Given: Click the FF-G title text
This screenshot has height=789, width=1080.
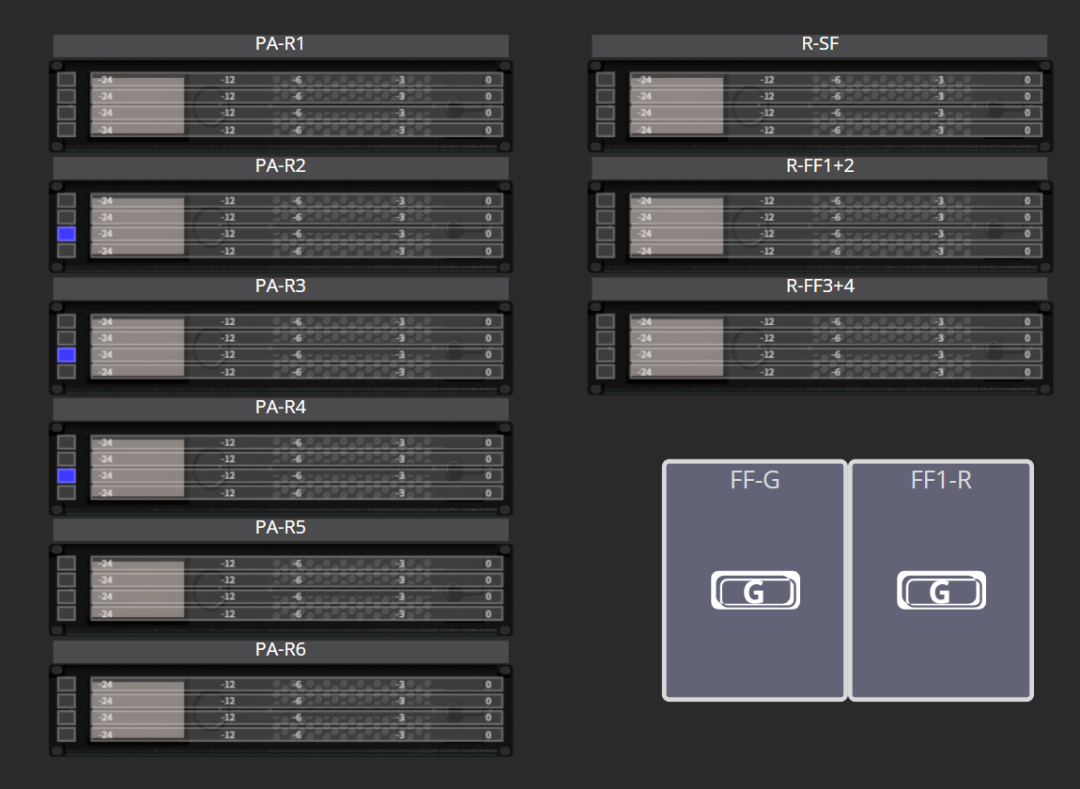Looking at the screenshot, I should 755,480.
